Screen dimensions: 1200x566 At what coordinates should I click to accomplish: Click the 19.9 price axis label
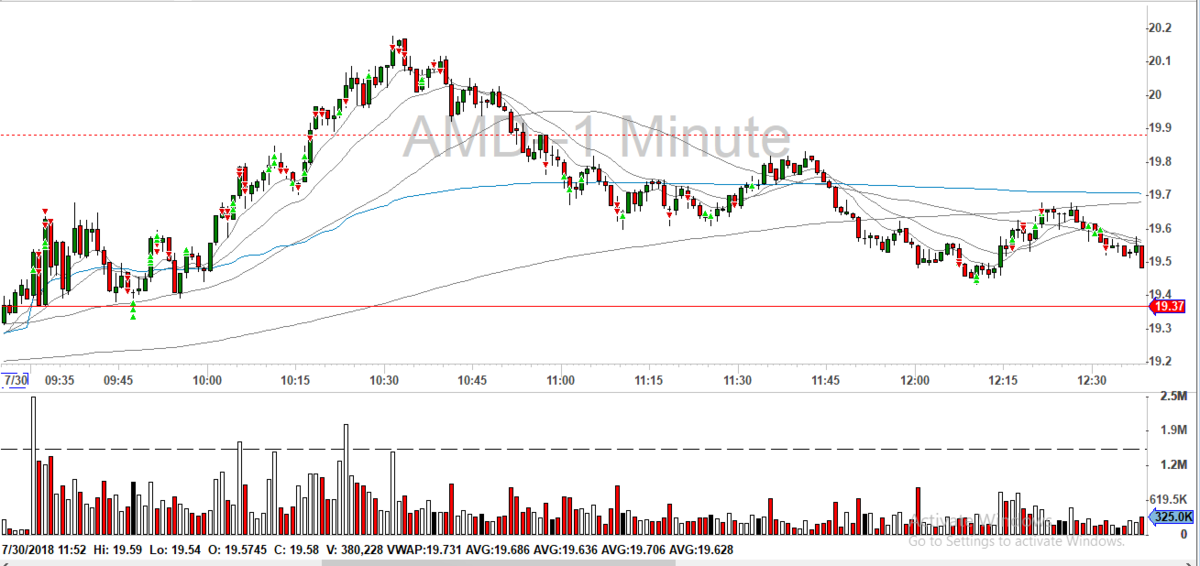click(x=1162, y=128)
